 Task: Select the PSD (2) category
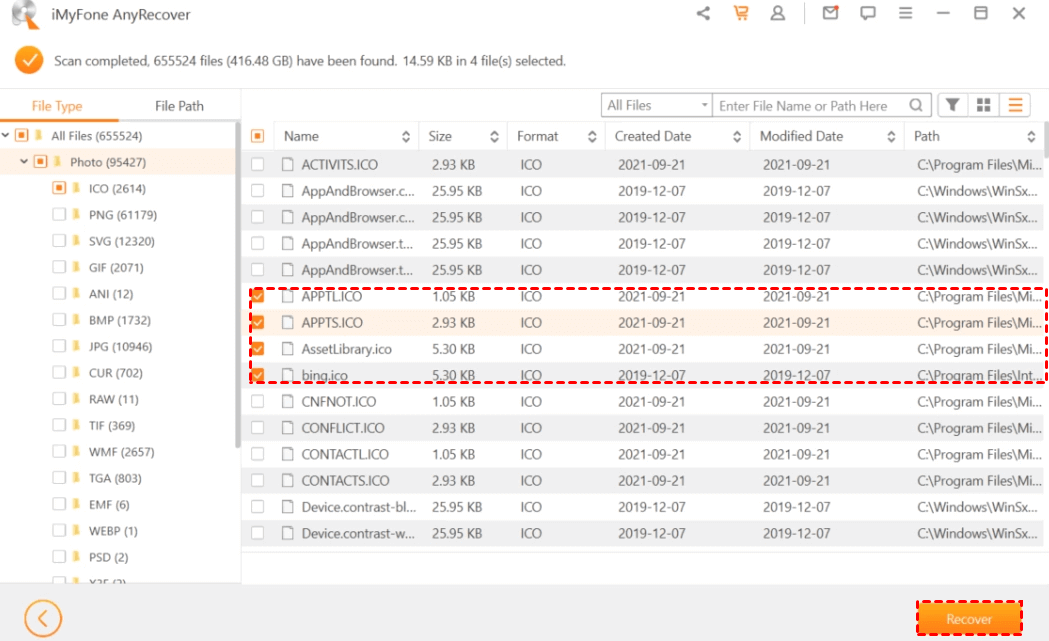pos(108,557)
